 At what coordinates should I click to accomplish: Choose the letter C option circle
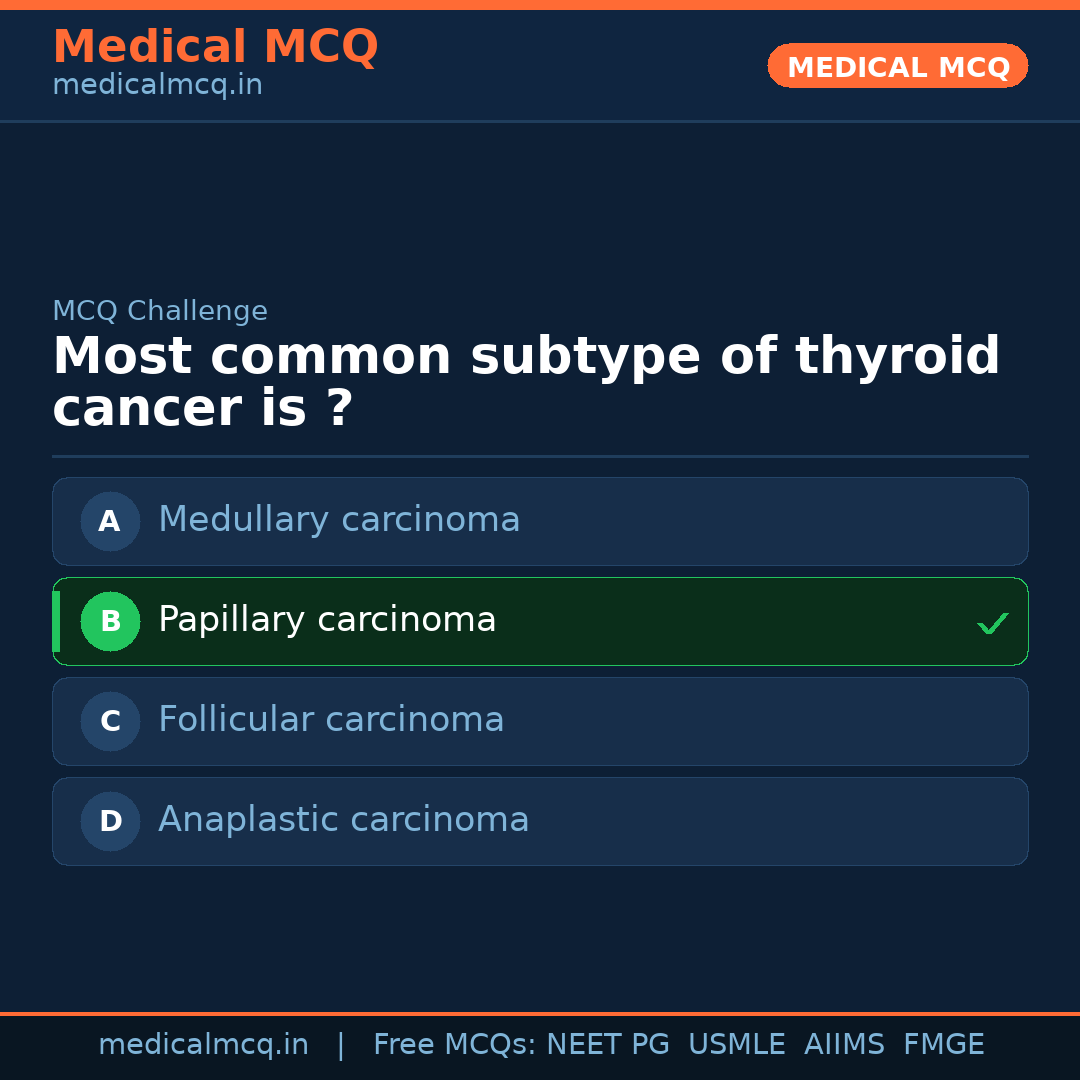[x=110, y=721]
